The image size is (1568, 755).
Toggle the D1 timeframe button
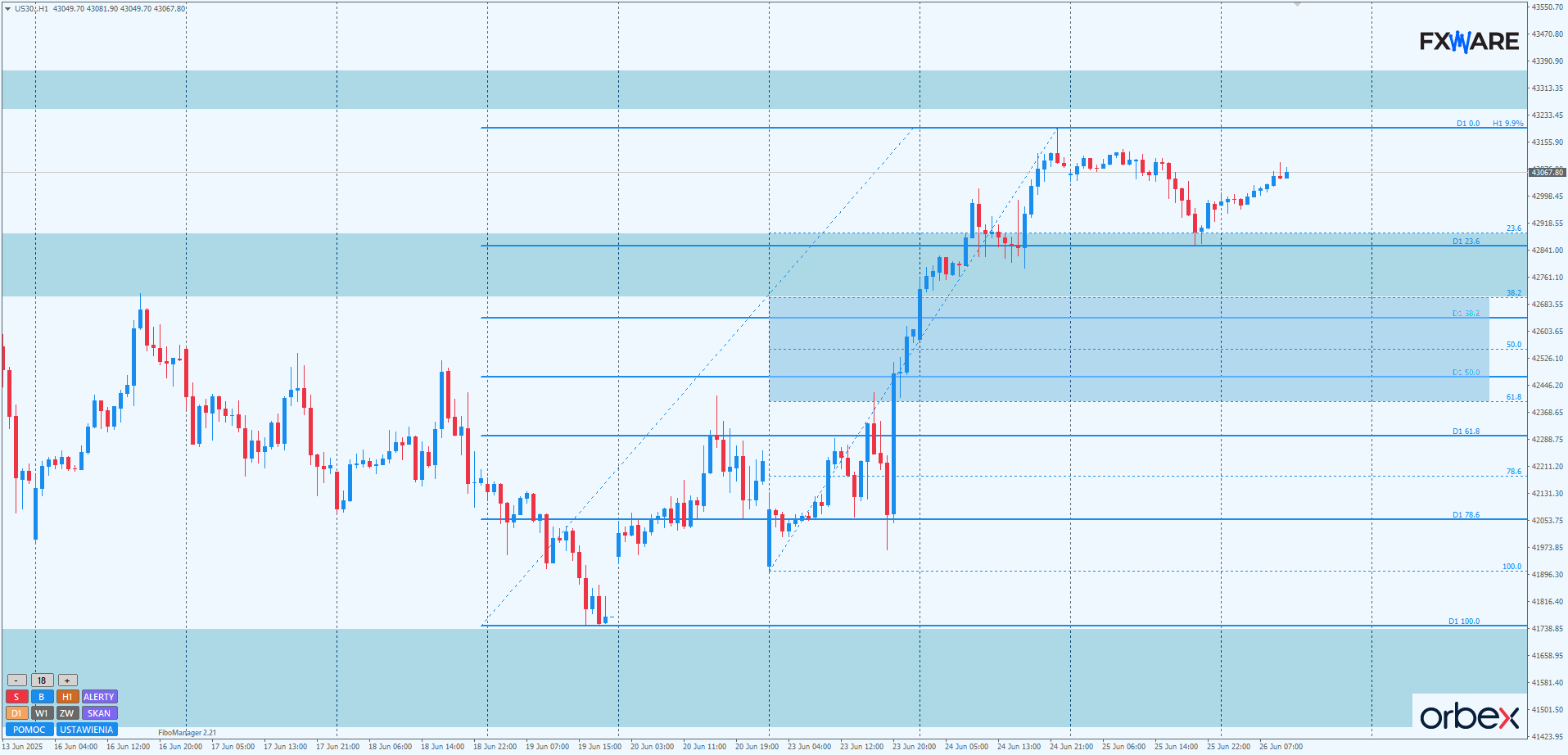pyautogui.click(x=16, y=713)
